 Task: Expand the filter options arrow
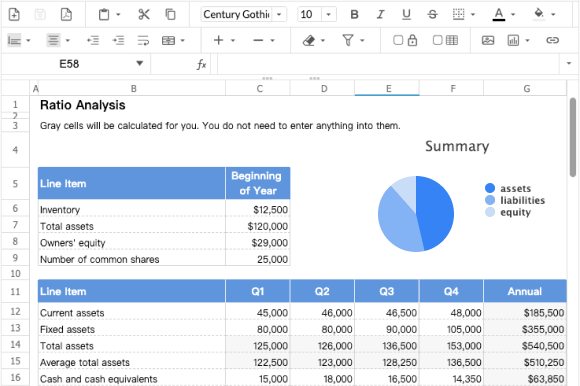tap(362, 41)
